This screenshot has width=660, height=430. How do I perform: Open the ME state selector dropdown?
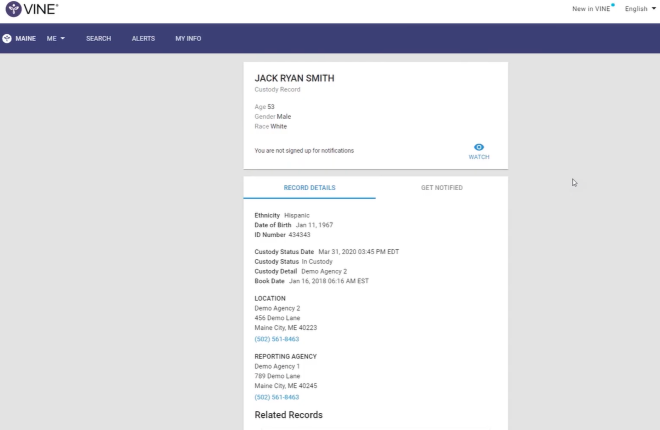tap(56, 38)
